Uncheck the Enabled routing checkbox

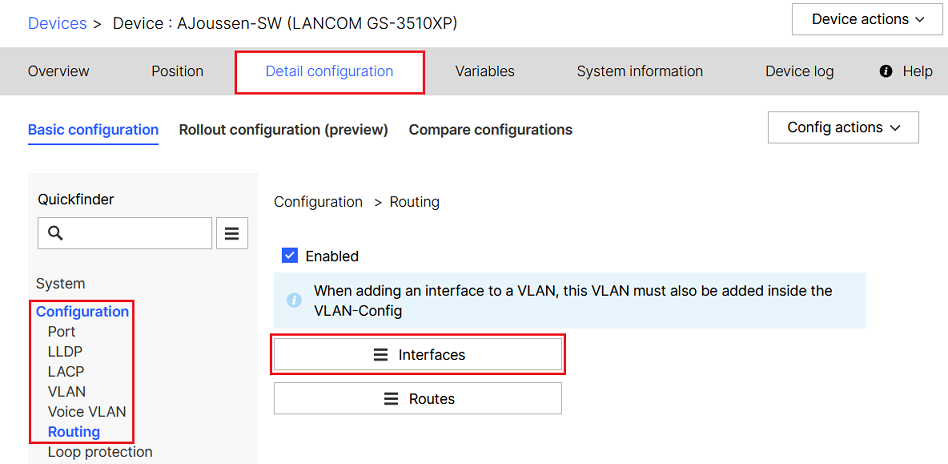point(290,256)
